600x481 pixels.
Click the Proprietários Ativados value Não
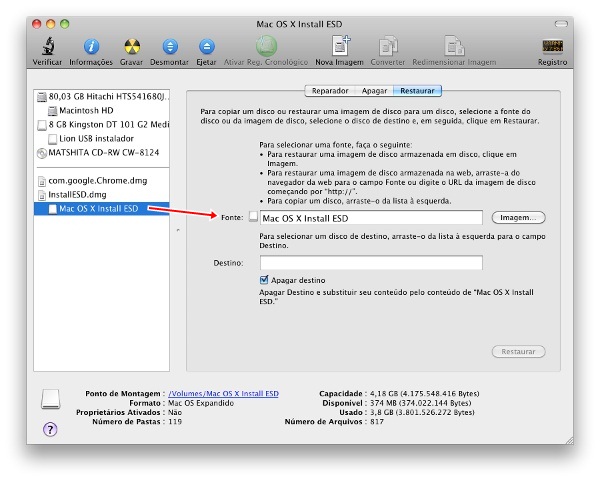click(x=175, y=412)
